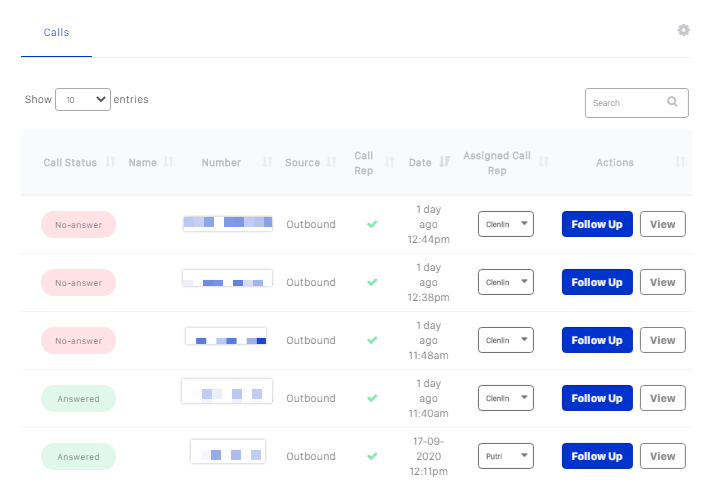
Task: Click Call Rep checkmark in 12:38pm row
Action: point(372,282)
